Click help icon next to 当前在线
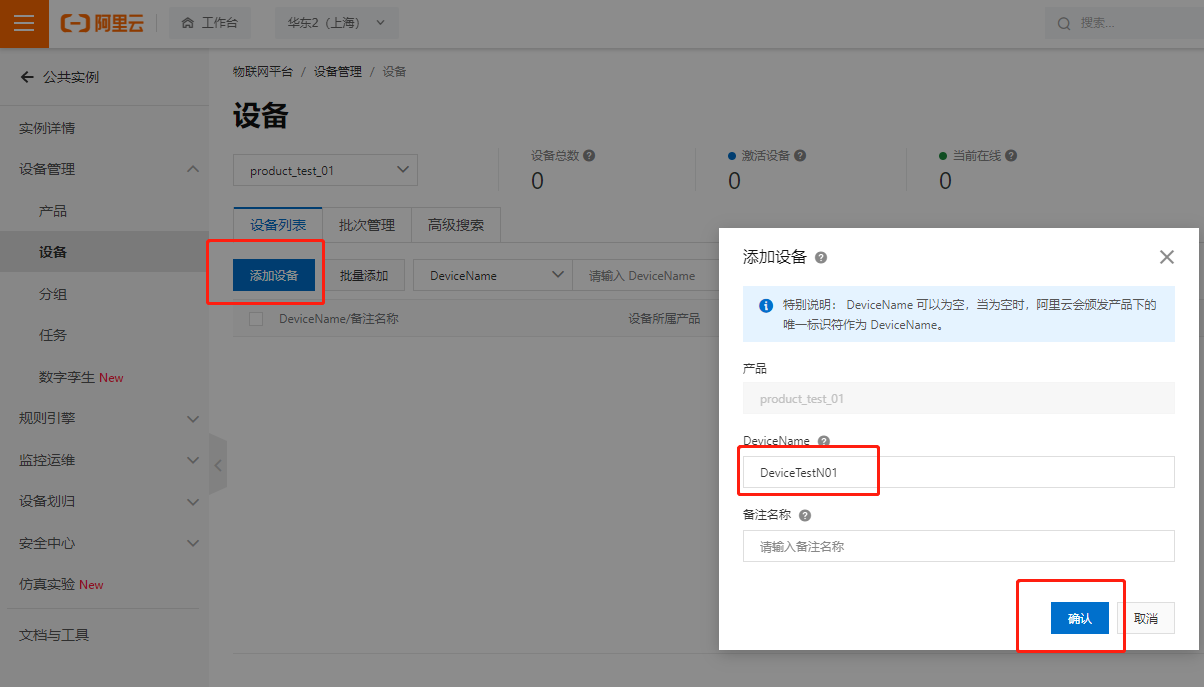The width and height of the screenshot is (1204, 687). coord(1011,156)
